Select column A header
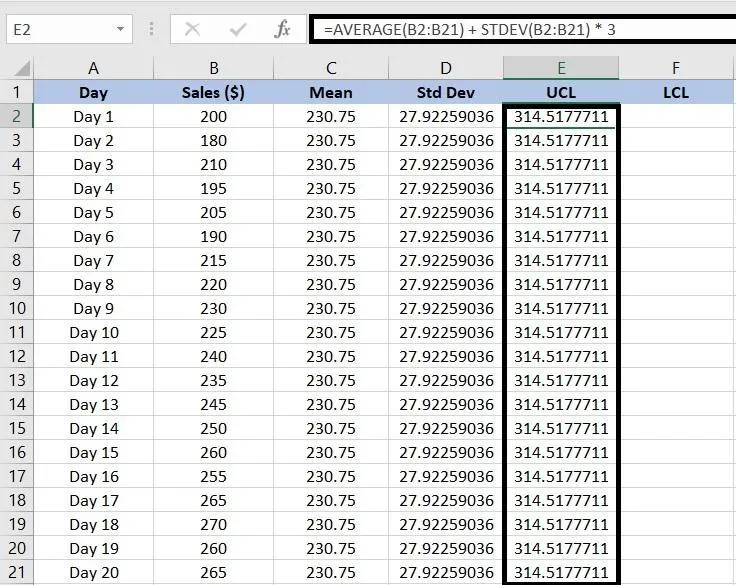 [x=93, y=68]
